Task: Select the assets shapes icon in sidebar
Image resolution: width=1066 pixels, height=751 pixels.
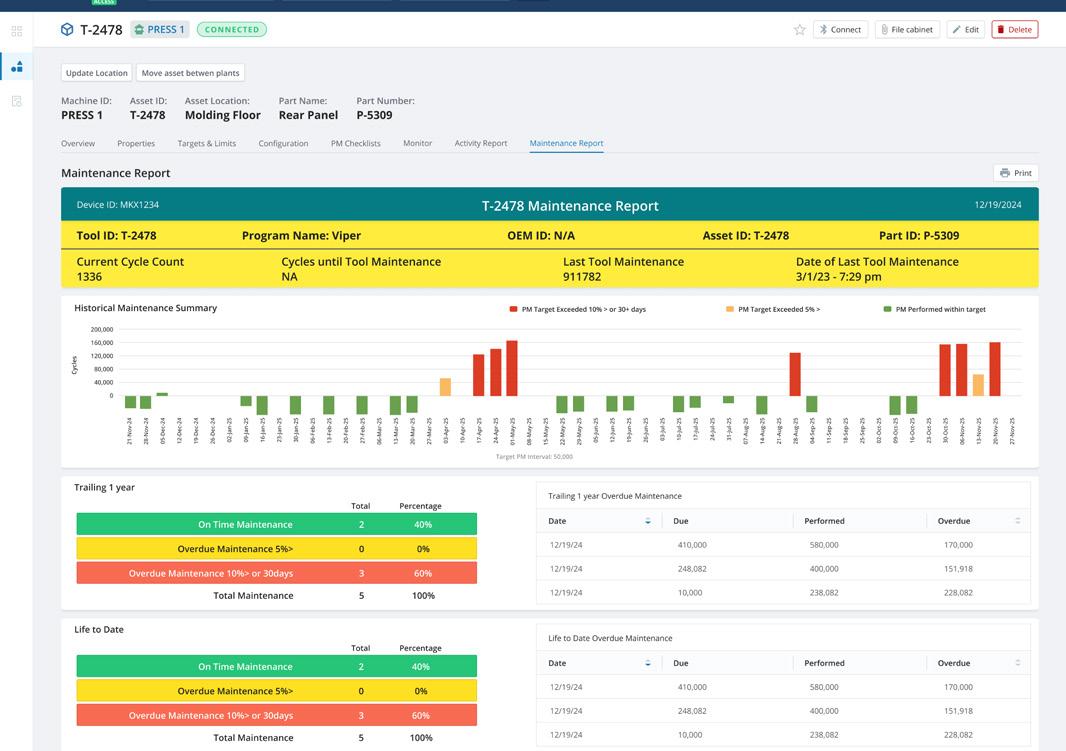Action: click(x=16, y=67)
